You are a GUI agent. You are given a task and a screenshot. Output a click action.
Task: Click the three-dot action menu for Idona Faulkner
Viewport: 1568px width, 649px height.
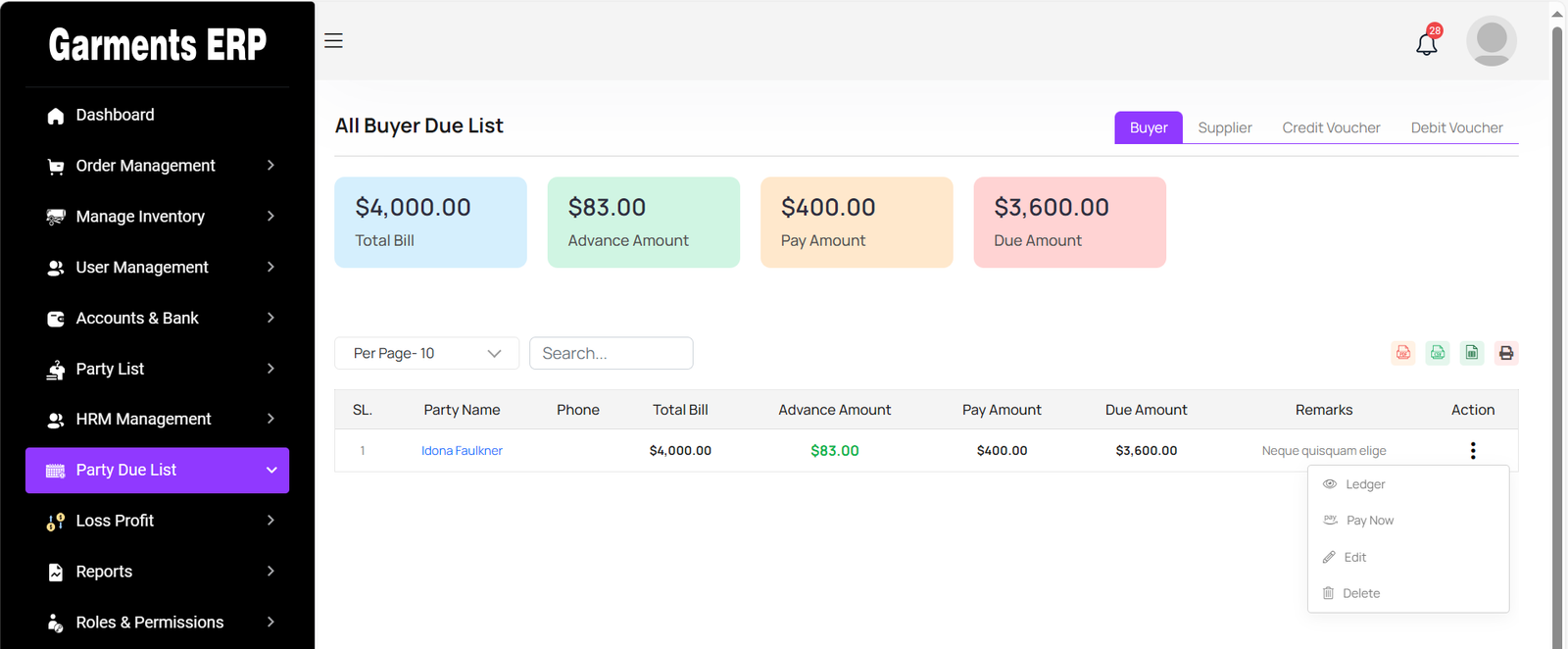1472,451
